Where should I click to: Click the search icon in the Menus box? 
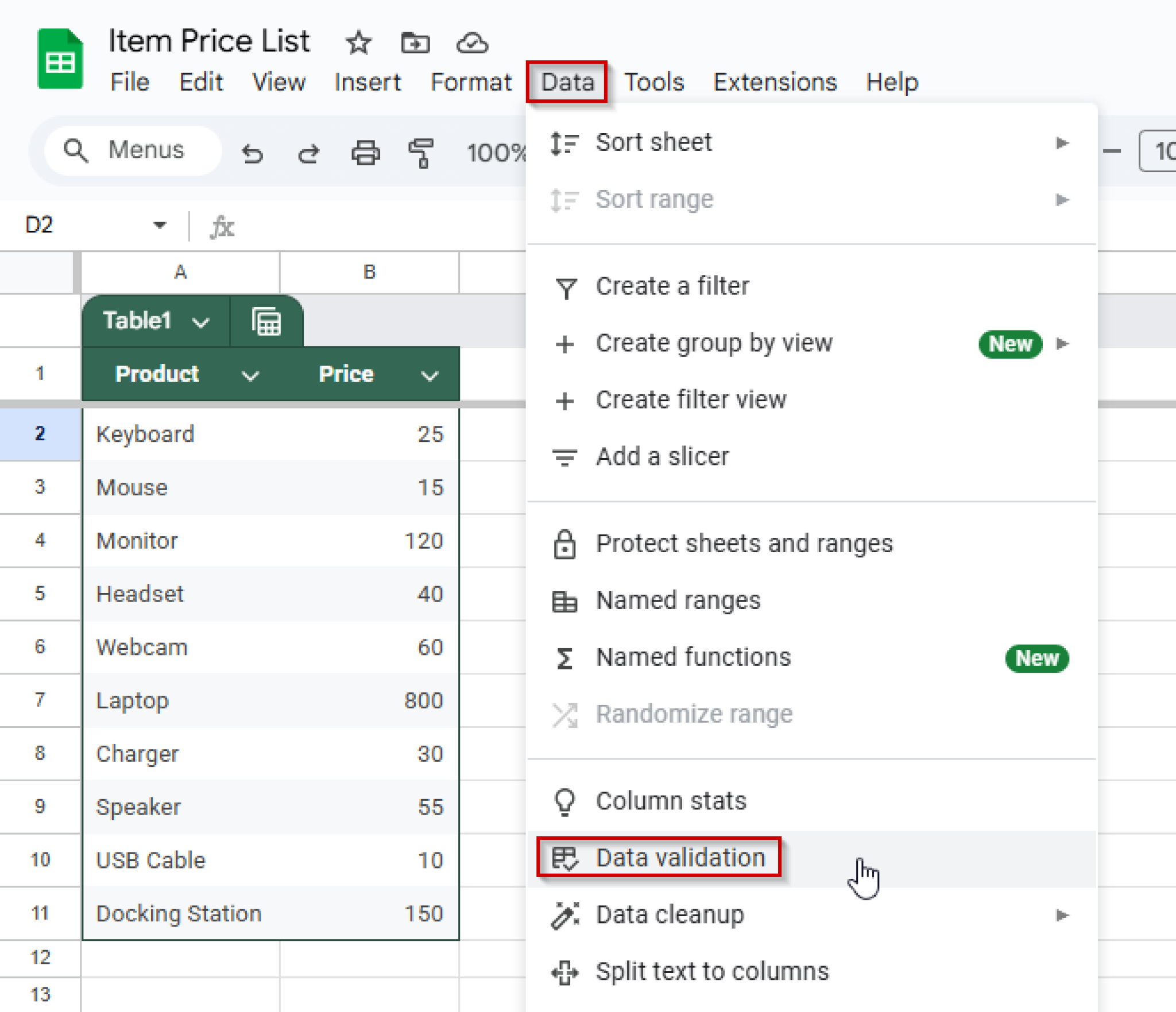(x=76, y=150)
